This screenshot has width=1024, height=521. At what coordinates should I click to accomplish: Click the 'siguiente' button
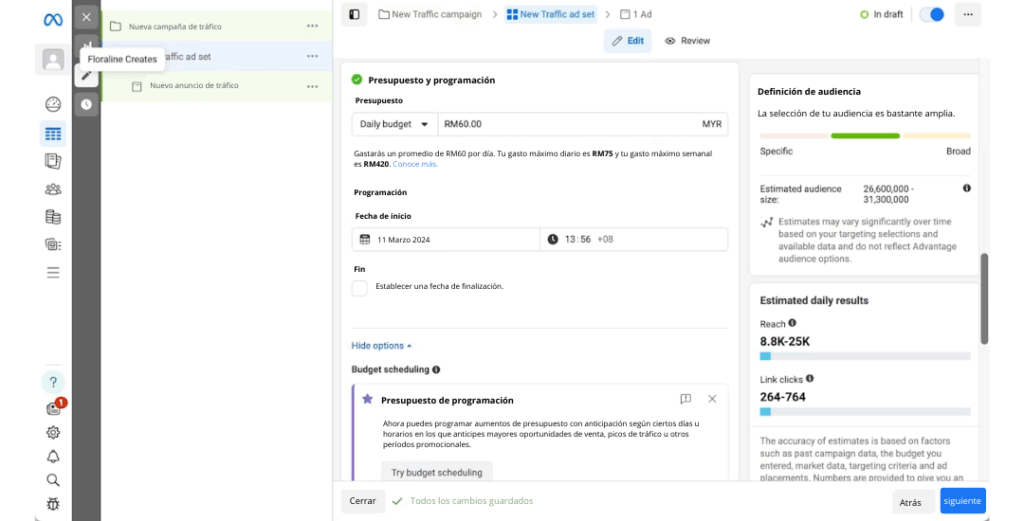click(962, 502)
